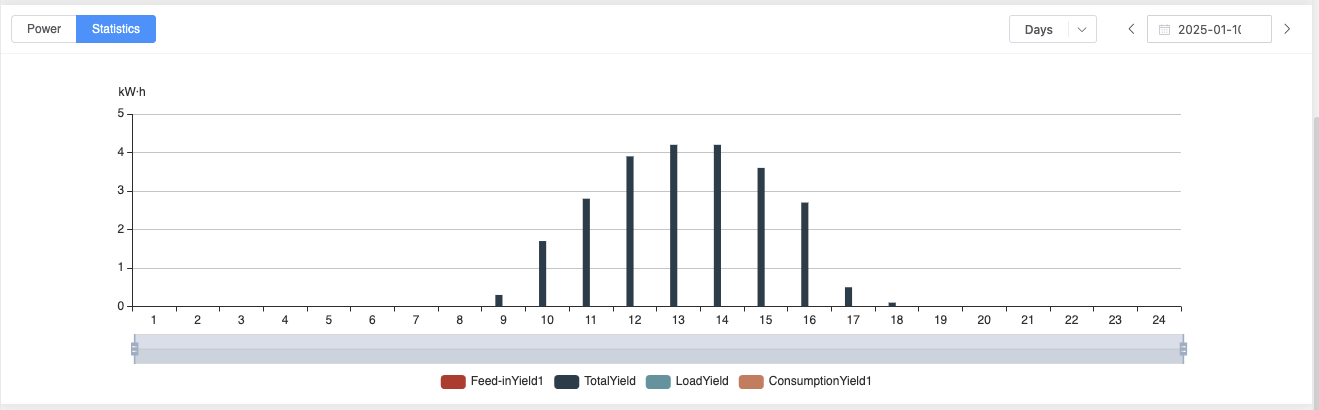Click the date input showing 2025-01-10
This screenshot has height=410, width=1319.
1210,30
